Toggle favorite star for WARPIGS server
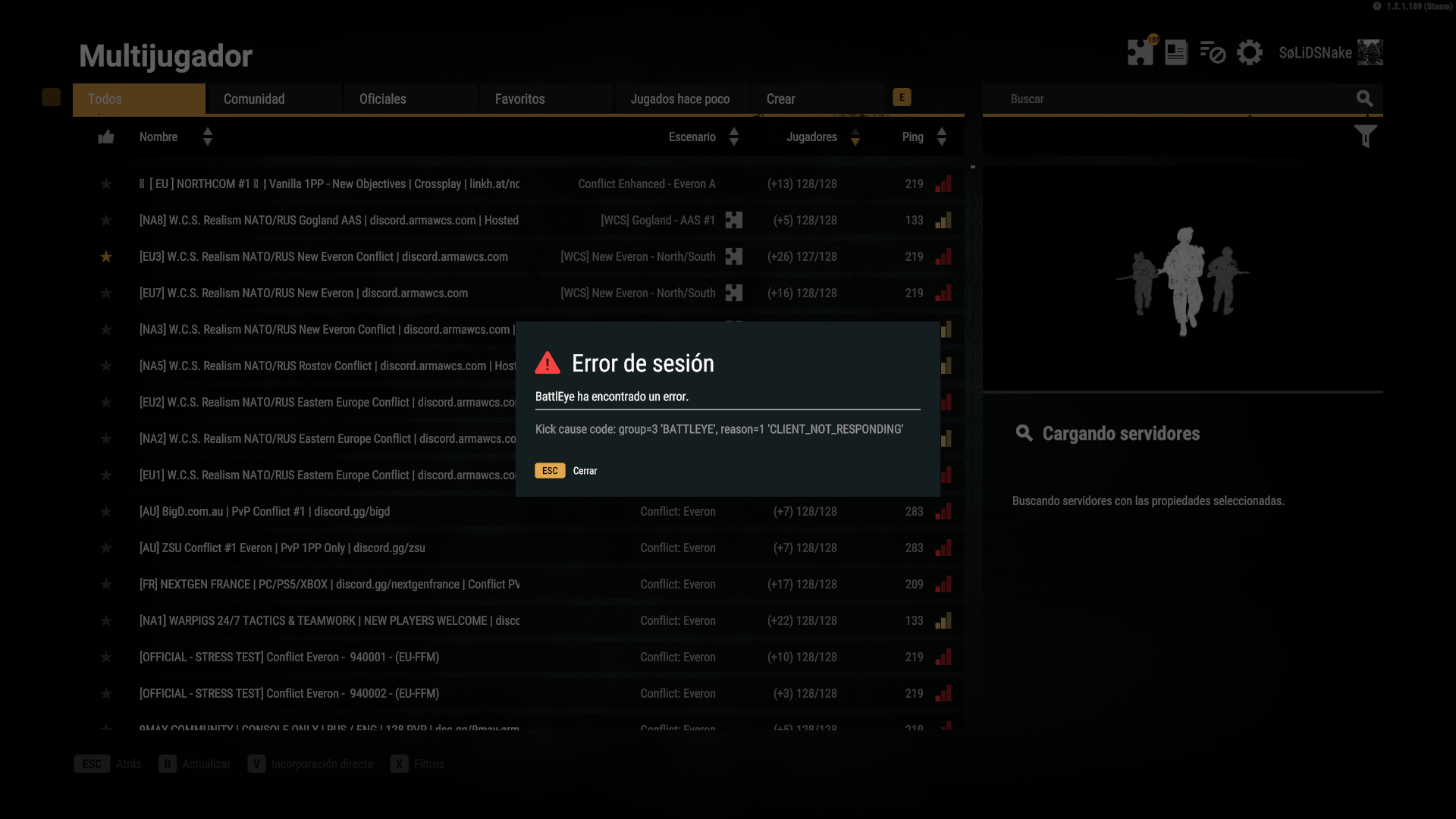 click(x=106, y=621)
